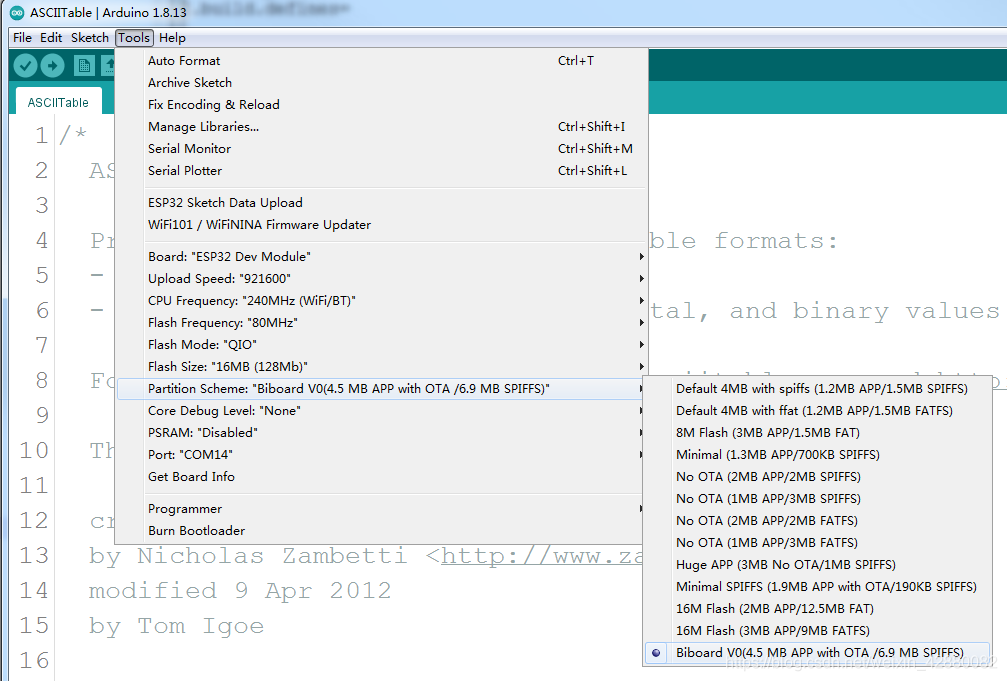Select Minimal SPIFFS (1.9MB APP with OTA)
Image resolution: width=1007 pixels, height=681 pixels.
tap(816, 587)
